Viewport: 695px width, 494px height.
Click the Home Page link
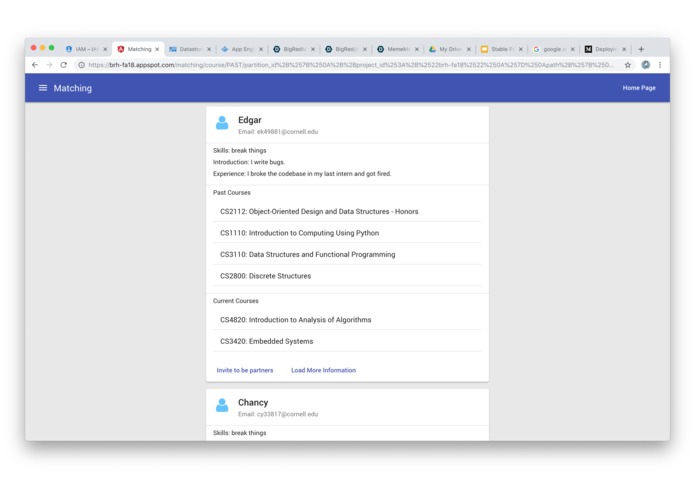639,88
